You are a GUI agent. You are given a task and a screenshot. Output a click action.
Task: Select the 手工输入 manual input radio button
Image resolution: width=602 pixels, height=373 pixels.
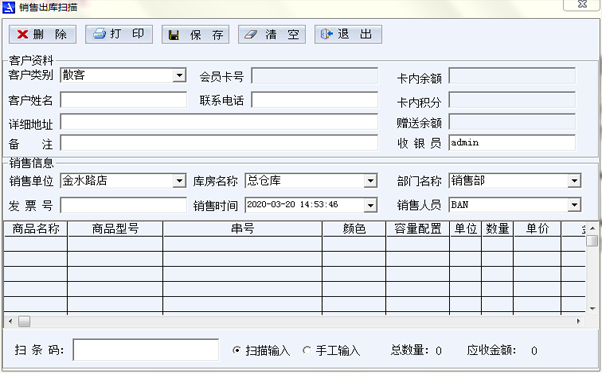[306, 350]
